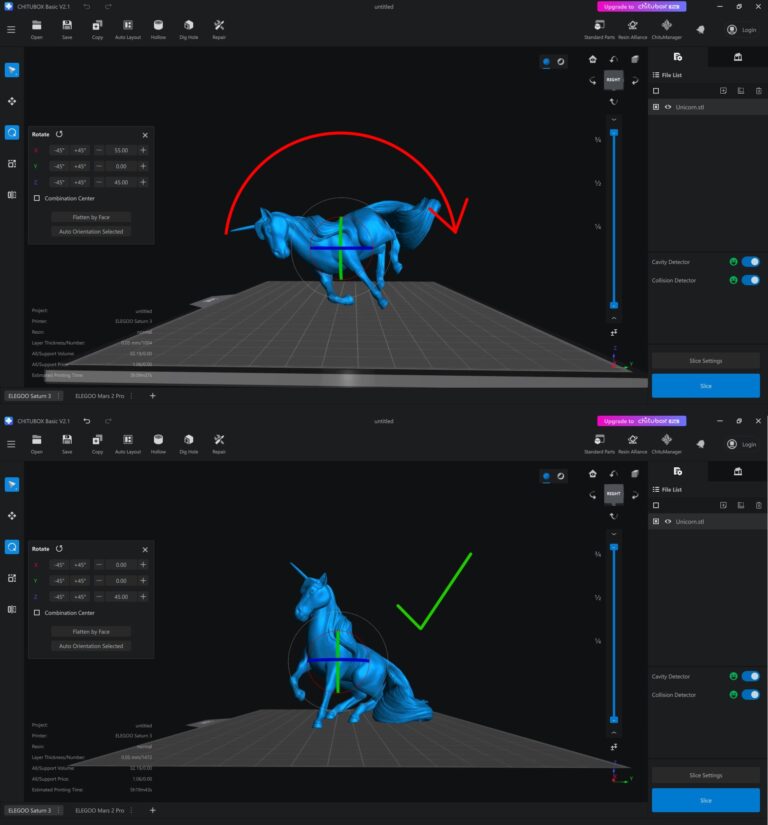
Task: Check Combination Center in the upper Rotate panel
Action: (37, 198)
